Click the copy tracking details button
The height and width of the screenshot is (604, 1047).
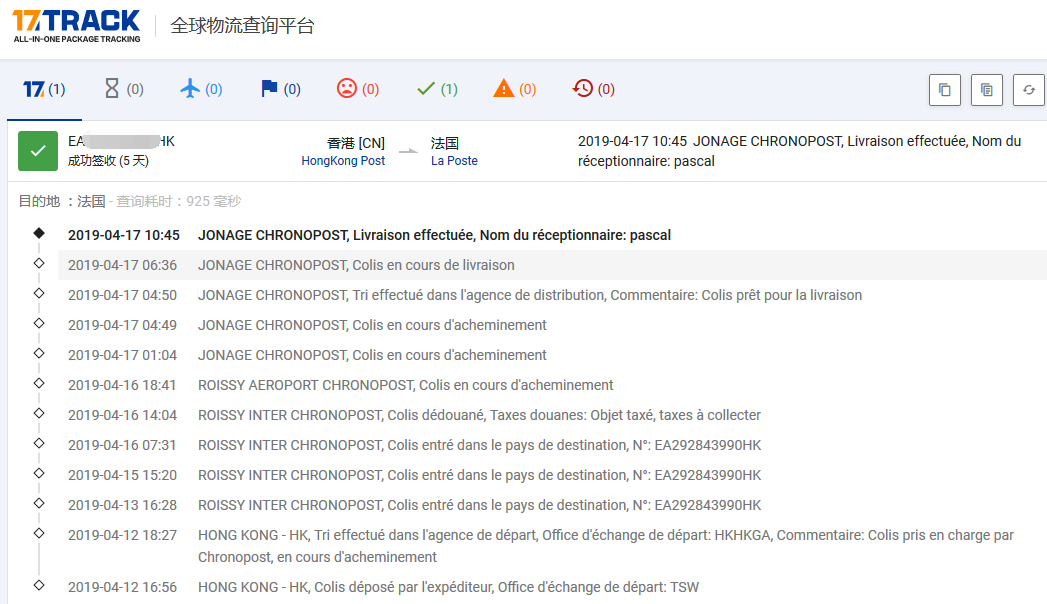coord(986,90)
